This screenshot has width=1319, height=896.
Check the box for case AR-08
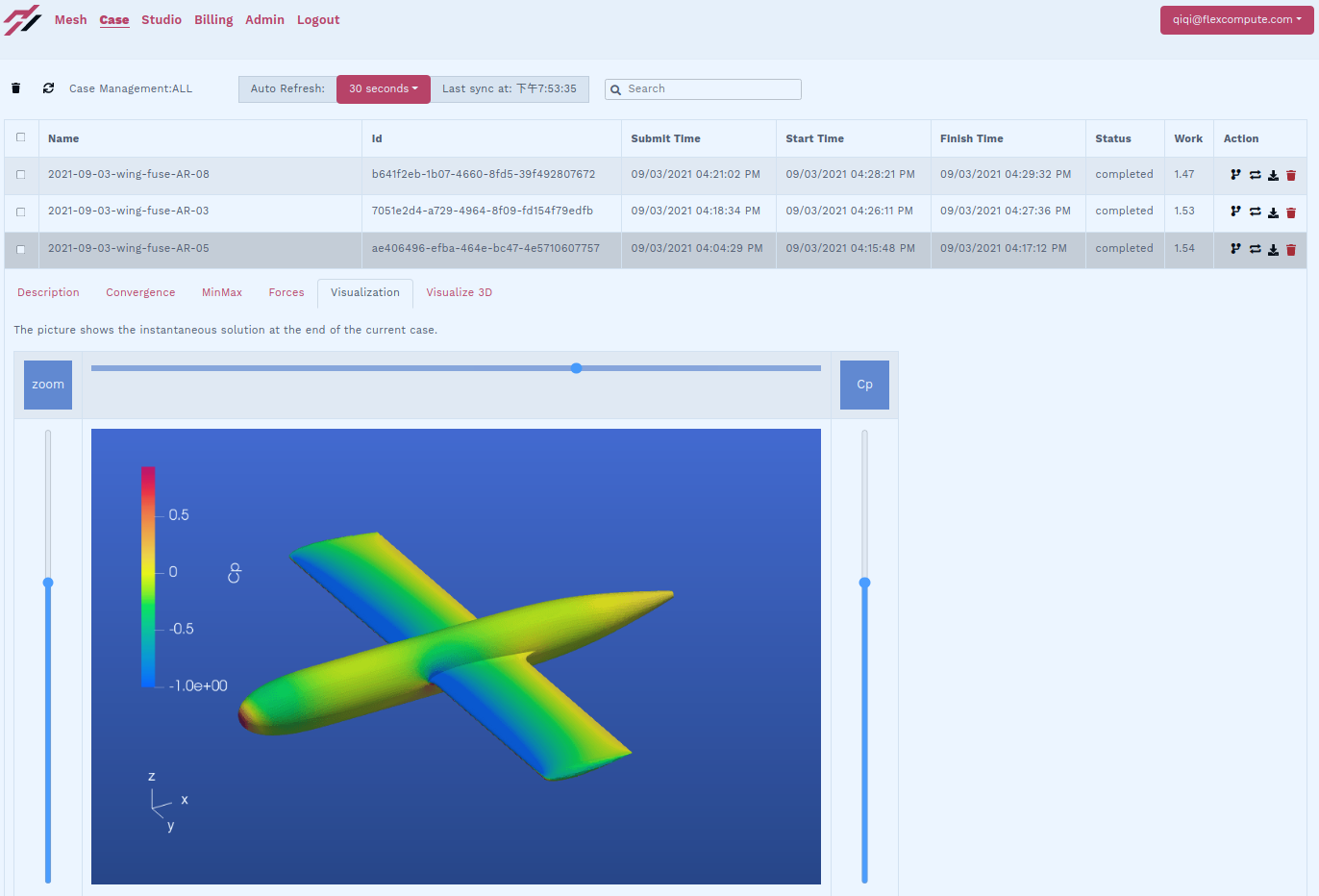20,175
